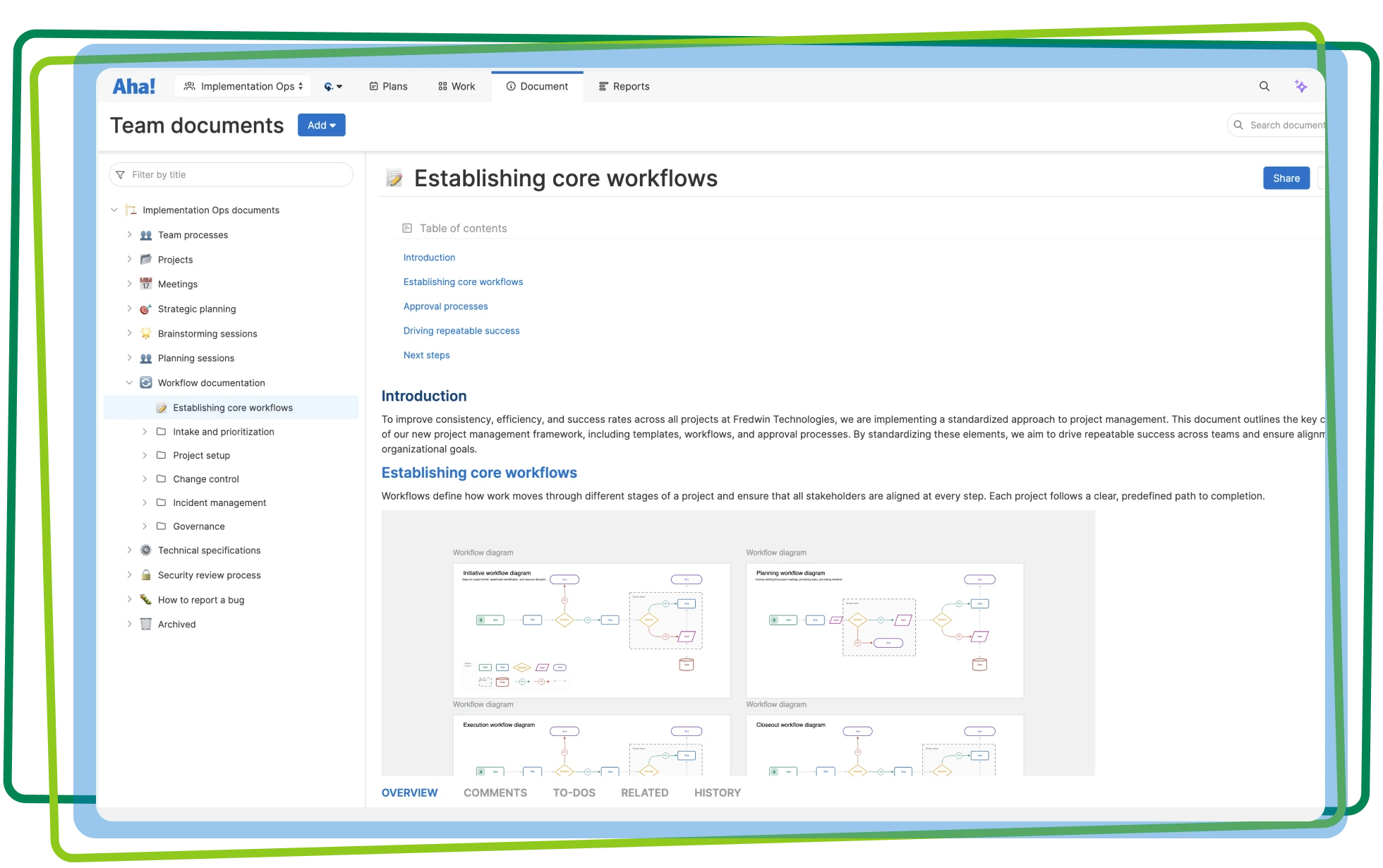The height and width of the screenshot is (868, 1383).
Task: Expand the Team processes folder
Action: (x=129, y=235)
